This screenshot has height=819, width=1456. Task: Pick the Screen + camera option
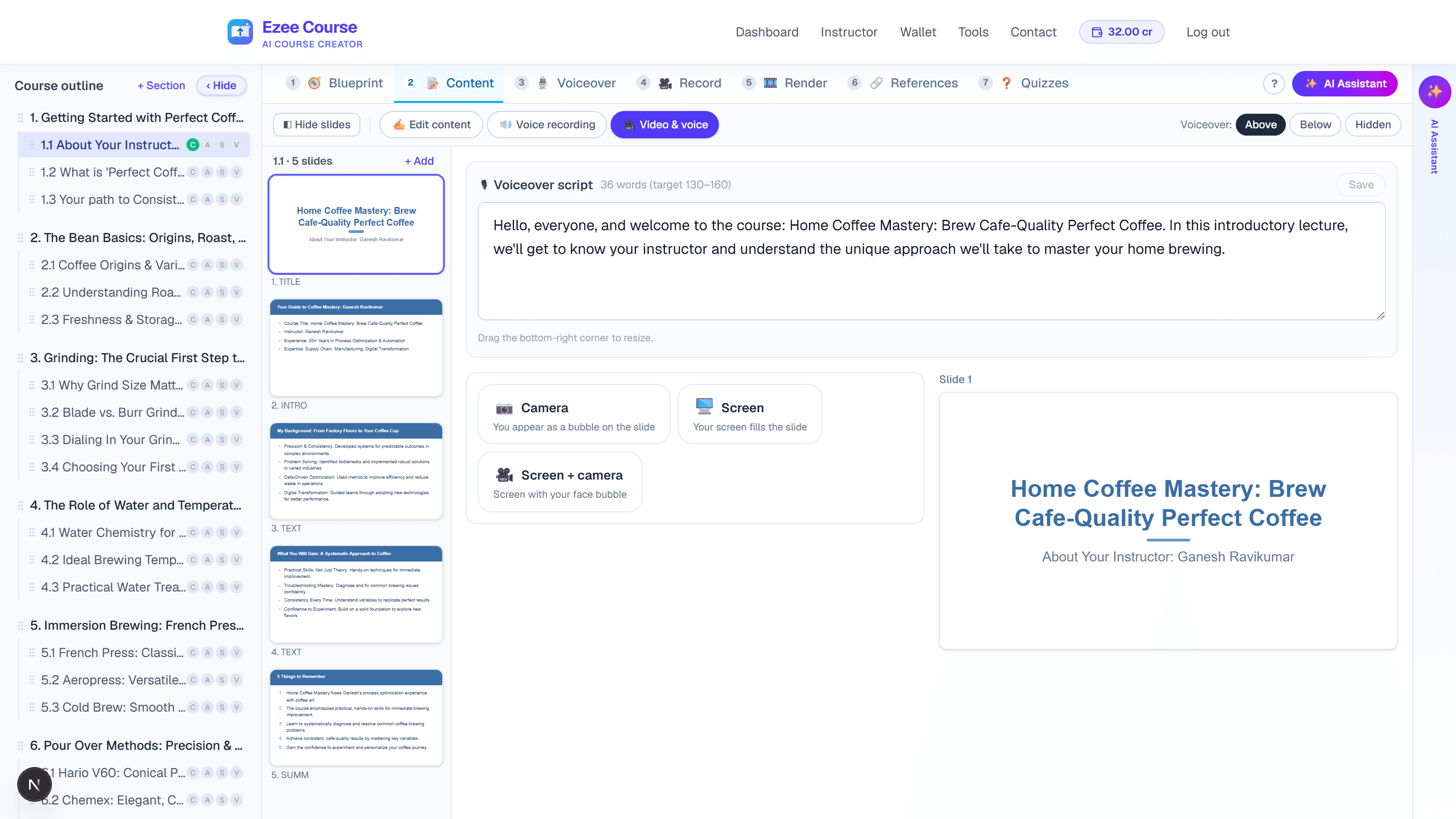click(560, 482)
